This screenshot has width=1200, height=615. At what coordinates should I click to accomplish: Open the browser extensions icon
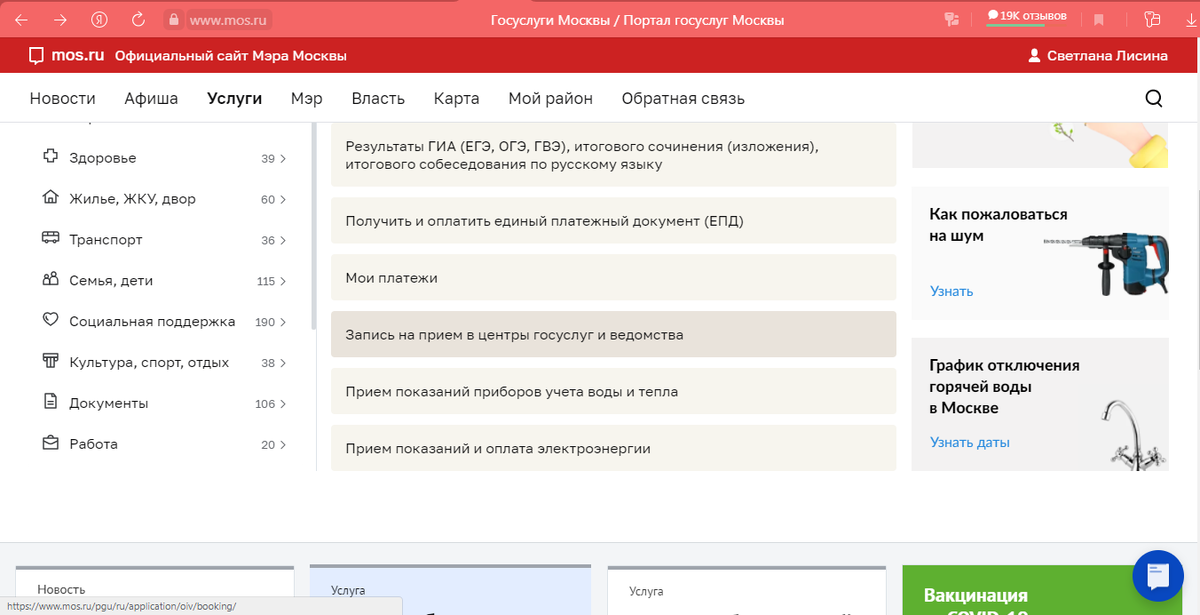click(x=1152, y=19)
